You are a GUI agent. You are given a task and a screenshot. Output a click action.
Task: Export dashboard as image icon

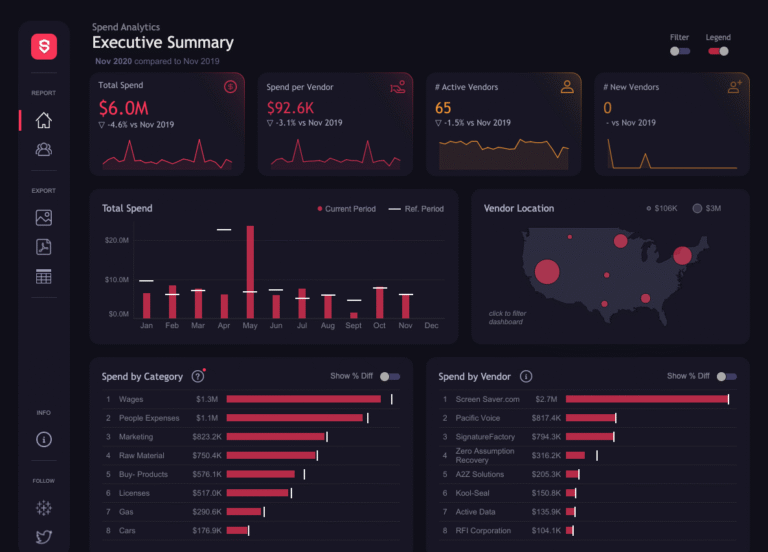pos(44,217)
